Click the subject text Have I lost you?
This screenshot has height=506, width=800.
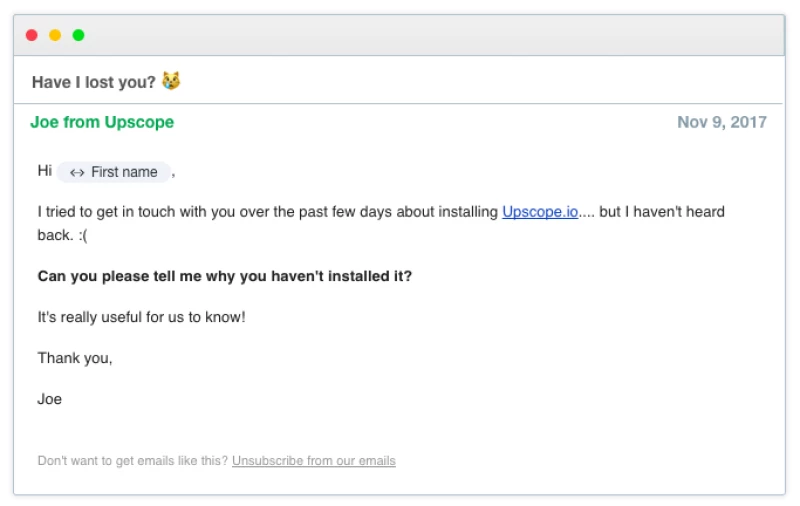pyautogui.click(x=93, y=82)
